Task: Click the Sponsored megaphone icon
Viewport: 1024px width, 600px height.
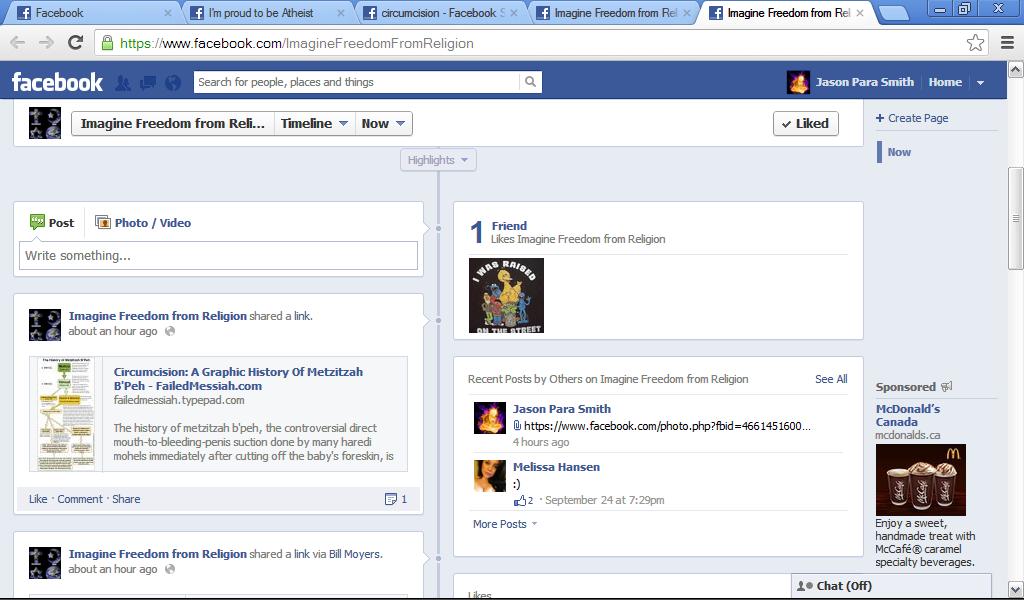Action: [x=947, y=387]
